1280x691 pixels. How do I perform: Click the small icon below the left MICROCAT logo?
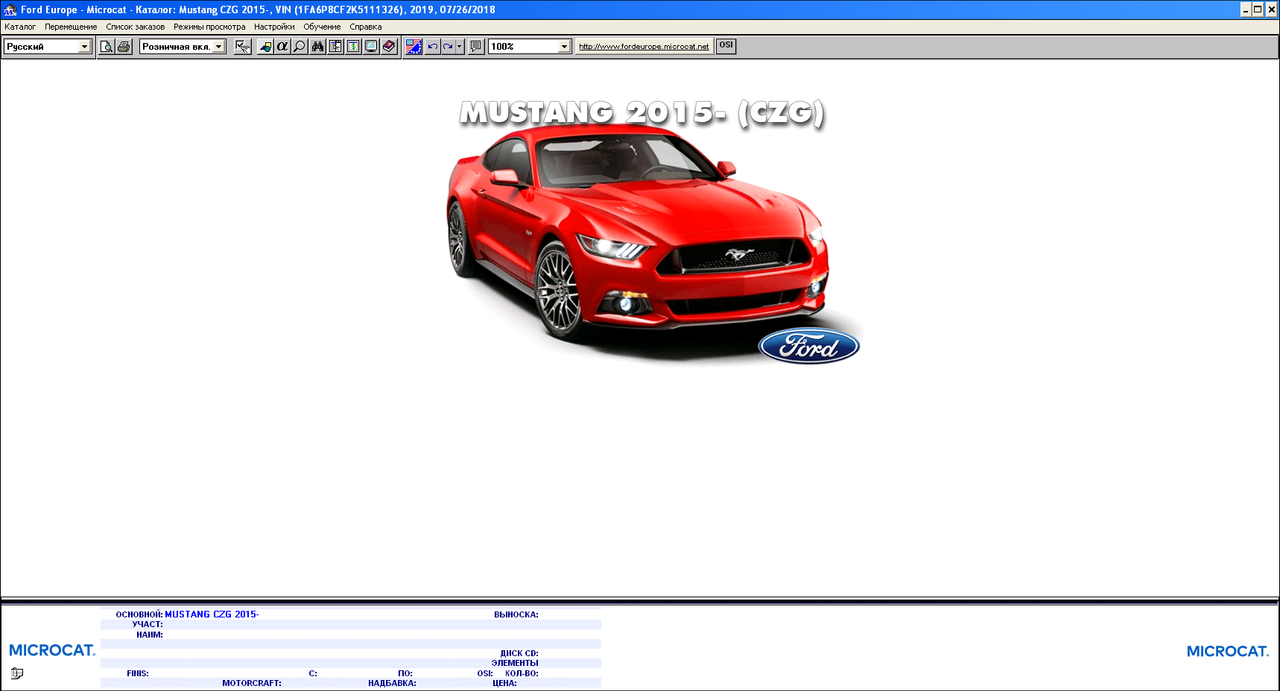coord(17,673)
